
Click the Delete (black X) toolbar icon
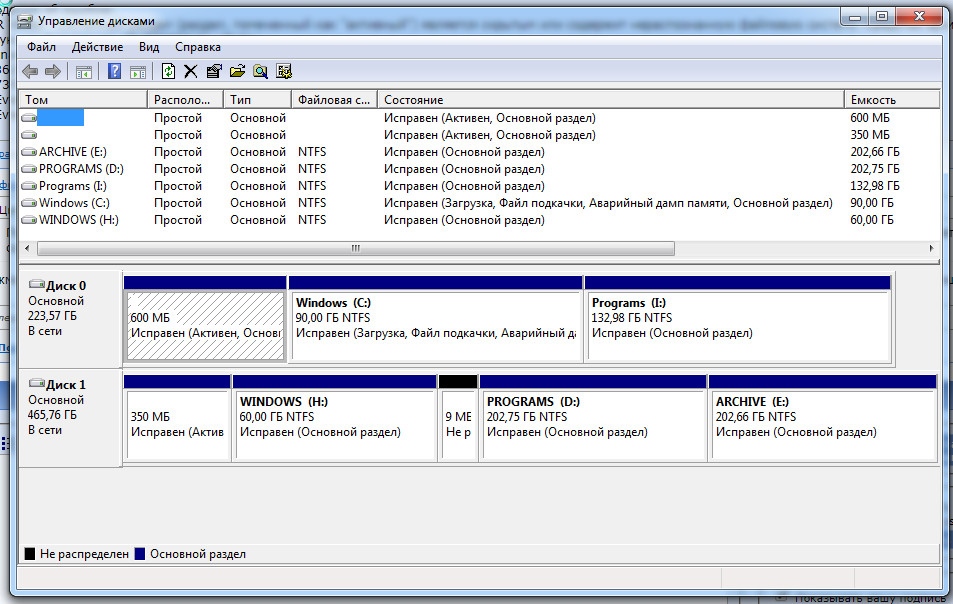190,71
